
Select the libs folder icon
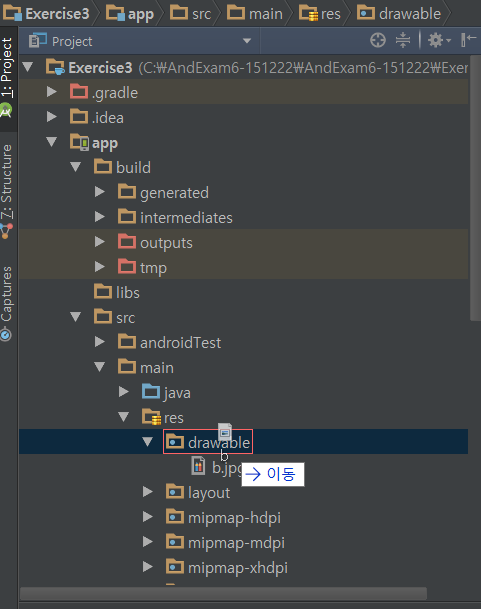[x=103, y=291]
